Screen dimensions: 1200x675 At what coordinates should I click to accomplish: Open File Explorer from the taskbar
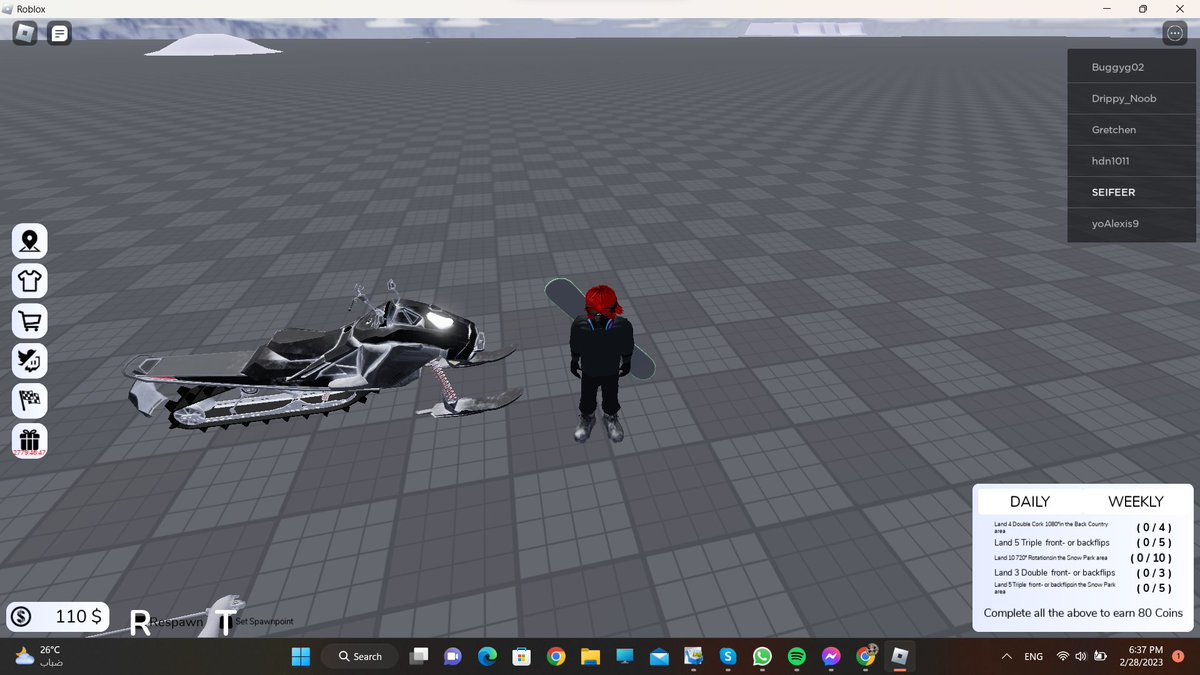(590, 656)
